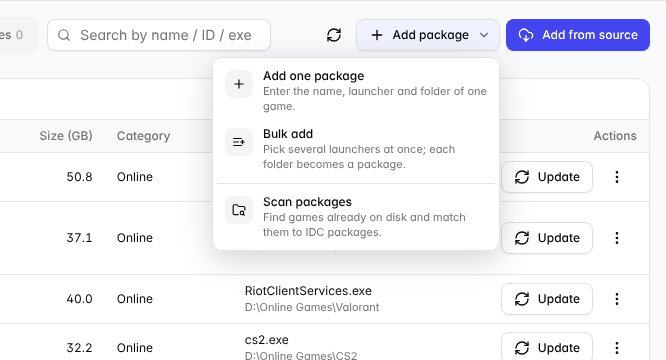Open more actions for the 37.1 GB row
This screenshot has width=666, height=360.
point(617,238)
